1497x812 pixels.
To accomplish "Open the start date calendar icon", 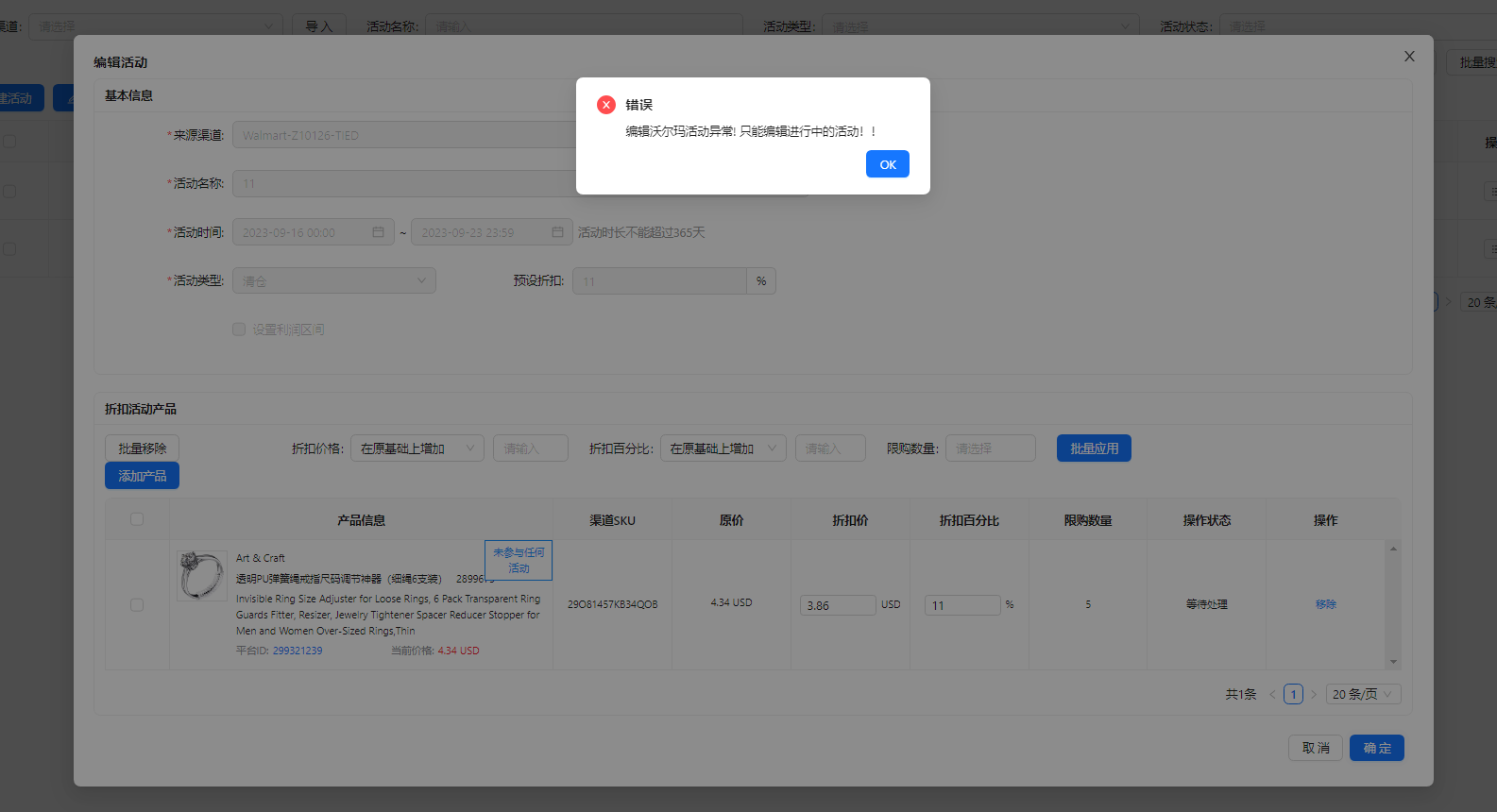I will click(x=378, y=232).
